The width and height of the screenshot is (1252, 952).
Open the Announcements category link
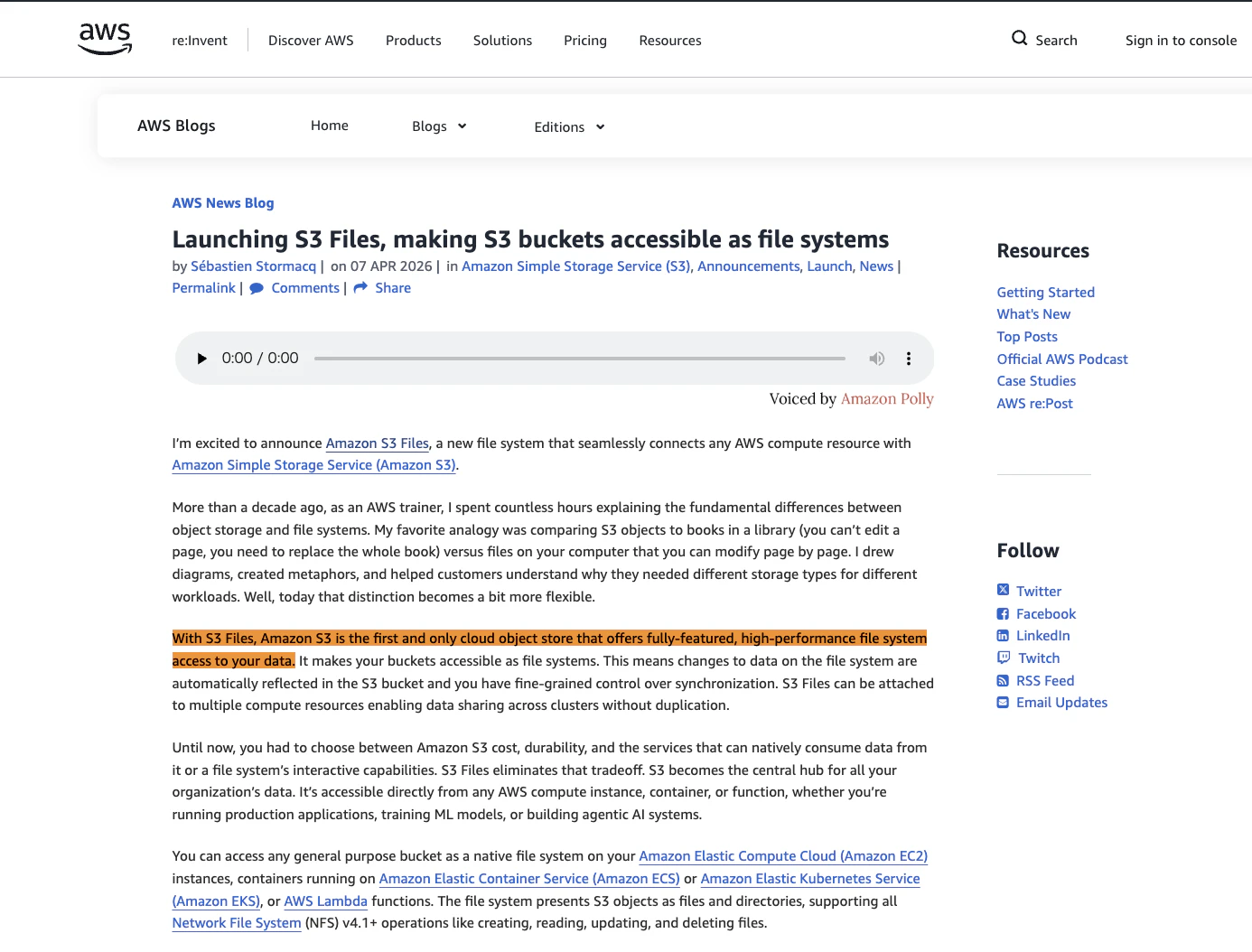(749, 266)
